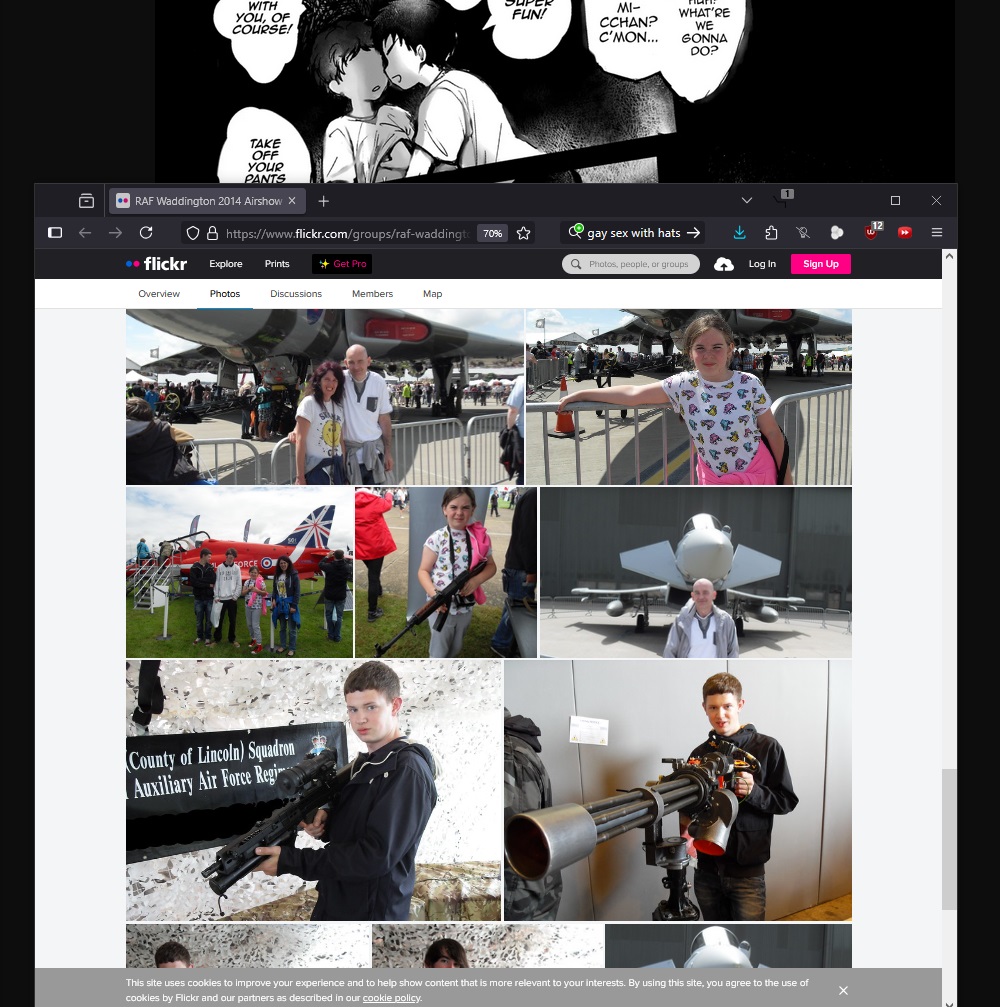Bookmark this page with star icon
The width and height of the screenshot is (1000, 1007).
[523, 233]
